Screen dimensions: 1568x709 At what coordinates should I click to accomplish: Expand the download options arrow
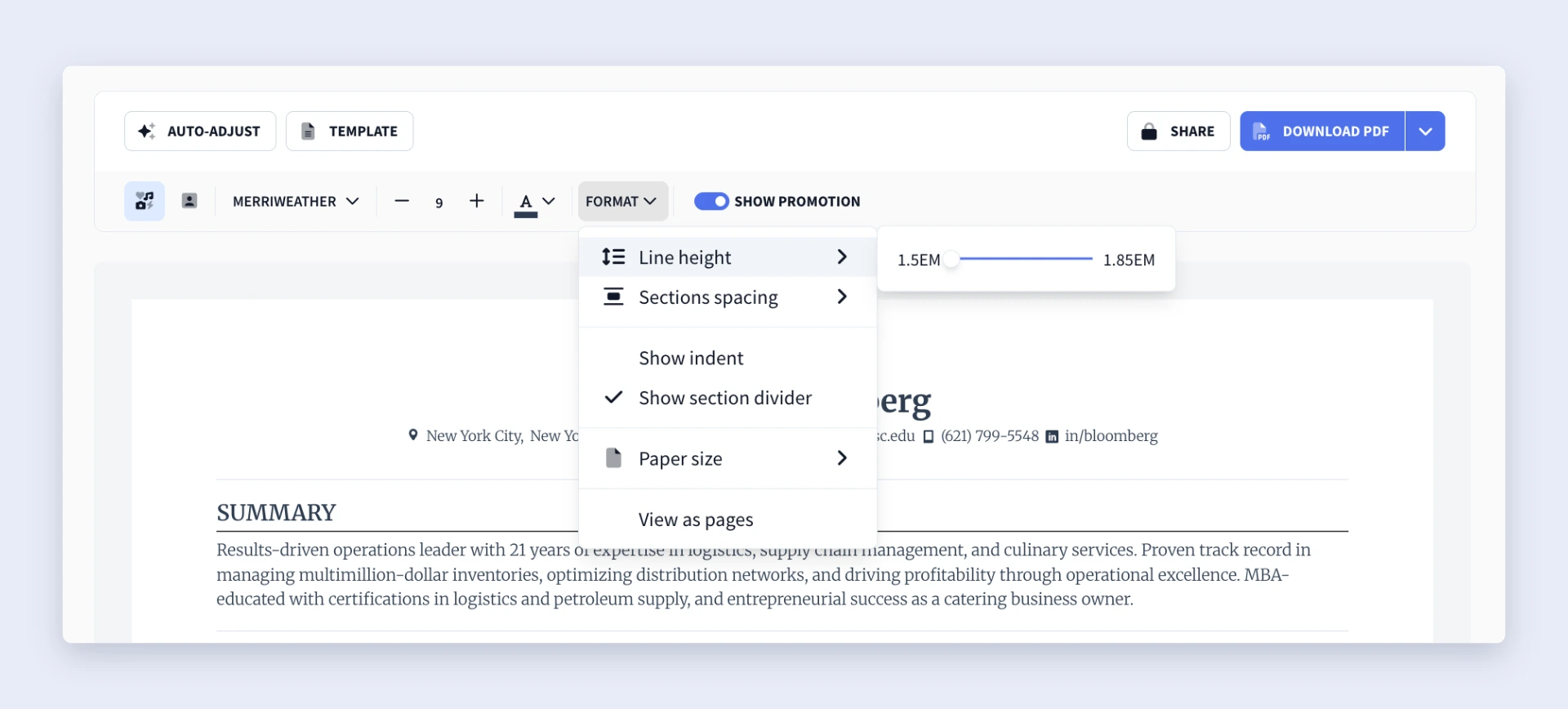point(1425,132)
